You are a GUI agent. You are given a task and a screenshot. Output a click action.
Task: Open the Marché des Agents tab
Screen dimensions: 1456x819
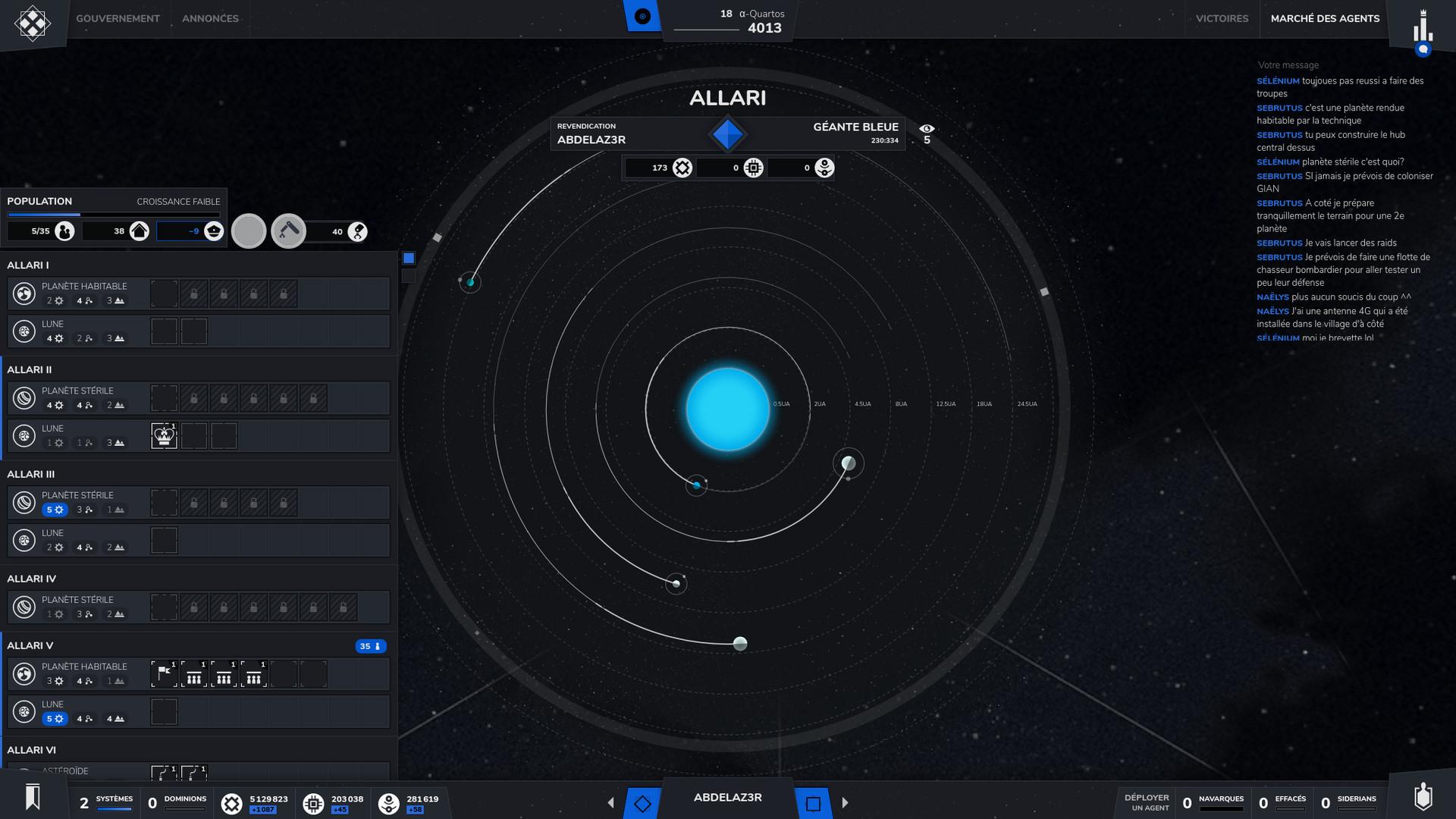1324,18
